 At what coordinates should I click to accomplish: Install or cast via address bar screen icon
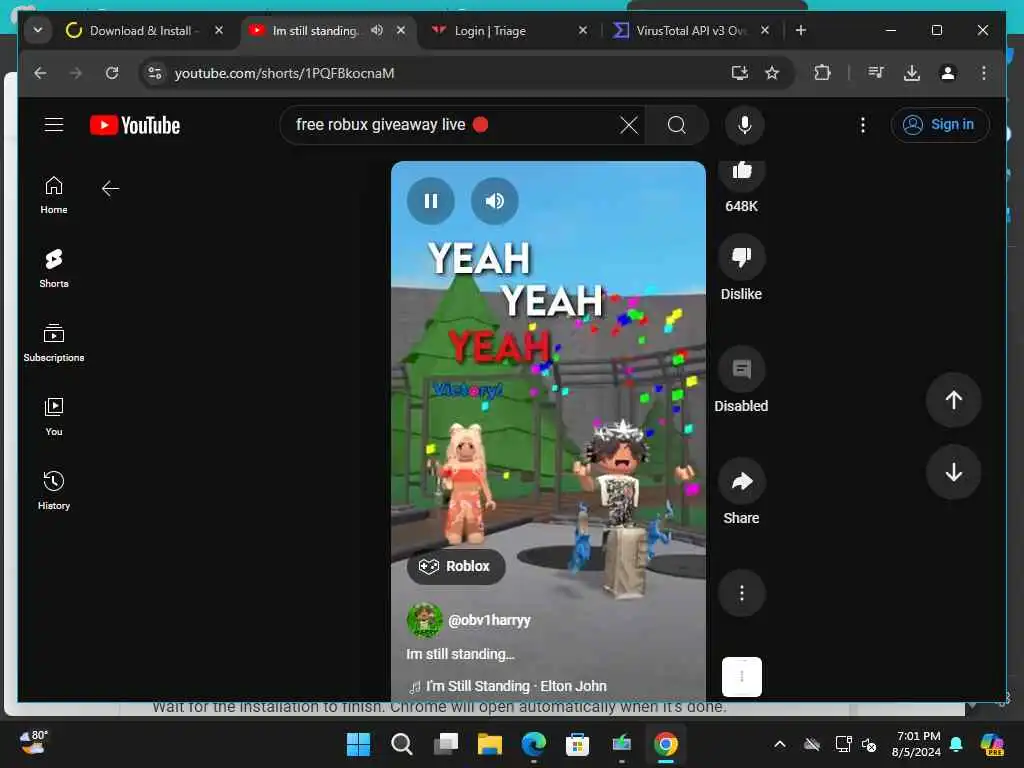click(739, 73)
